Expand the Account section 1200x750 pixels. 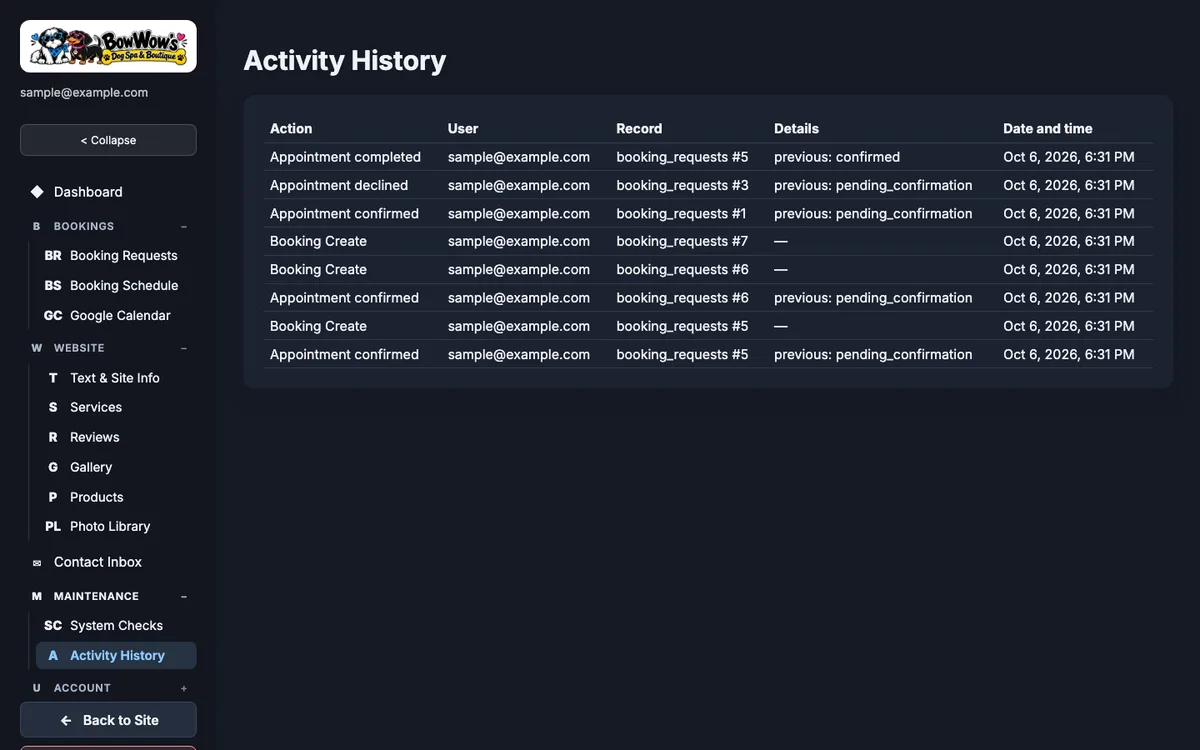(184, 688)
